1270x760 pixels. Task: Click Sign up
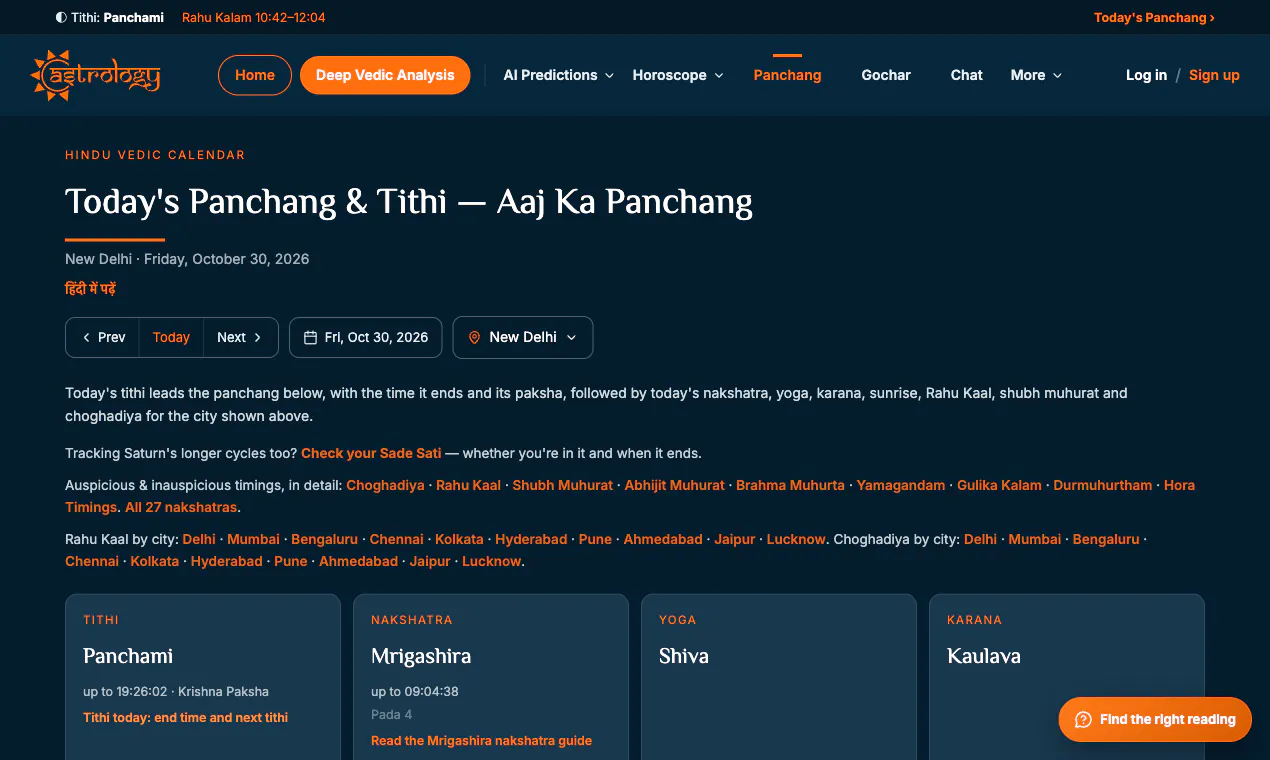(1214, 75)
